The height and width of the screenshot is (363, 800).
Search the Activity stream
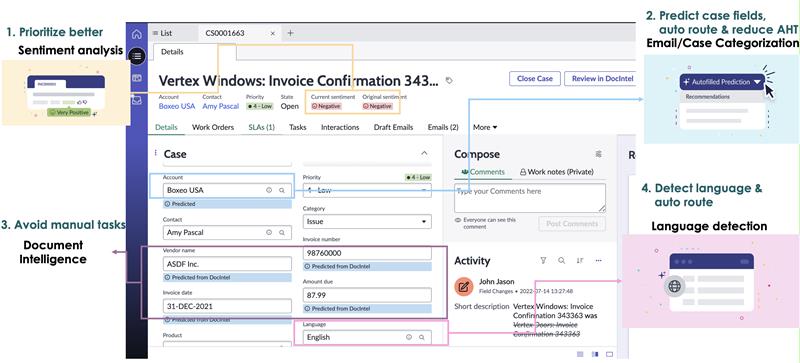point(561,260)
